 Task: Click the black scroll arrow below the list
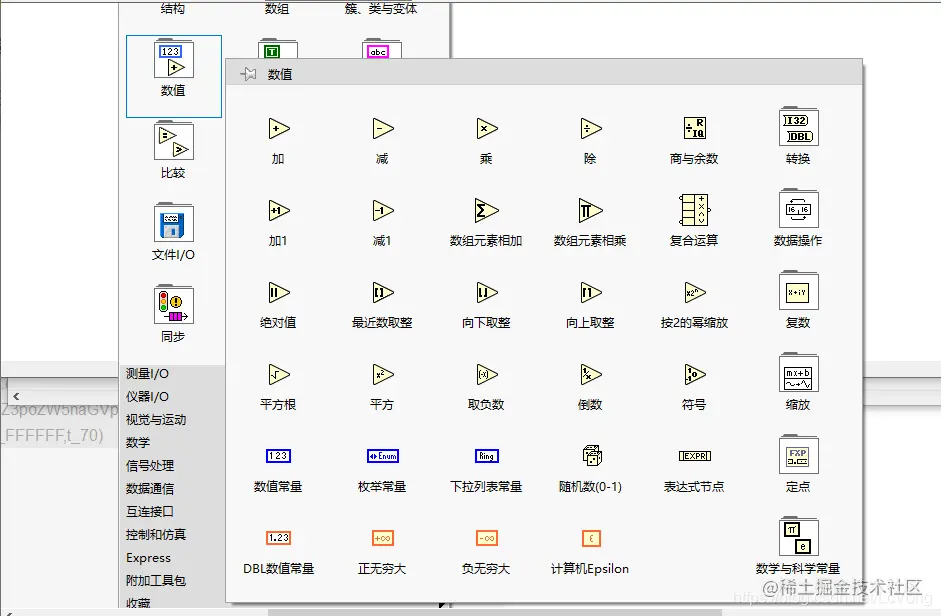click(440, 603)
